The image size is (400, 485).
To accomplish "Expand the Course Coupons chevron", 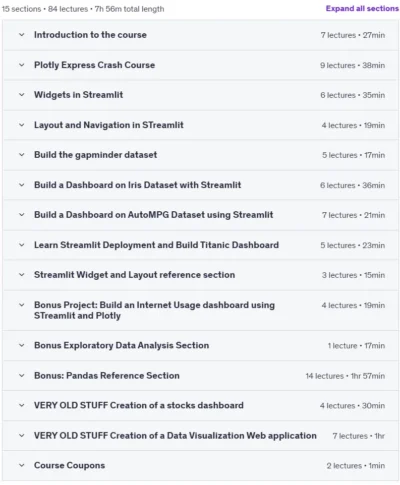I will (x=22, y=465).
